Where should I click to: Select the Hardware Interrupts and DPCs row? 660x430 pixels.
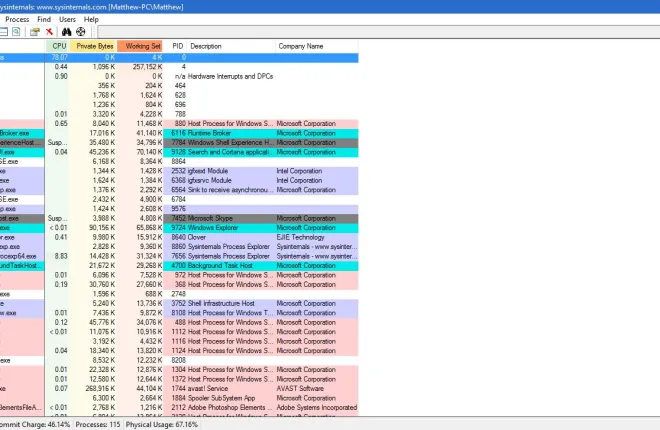click(179, 76)
